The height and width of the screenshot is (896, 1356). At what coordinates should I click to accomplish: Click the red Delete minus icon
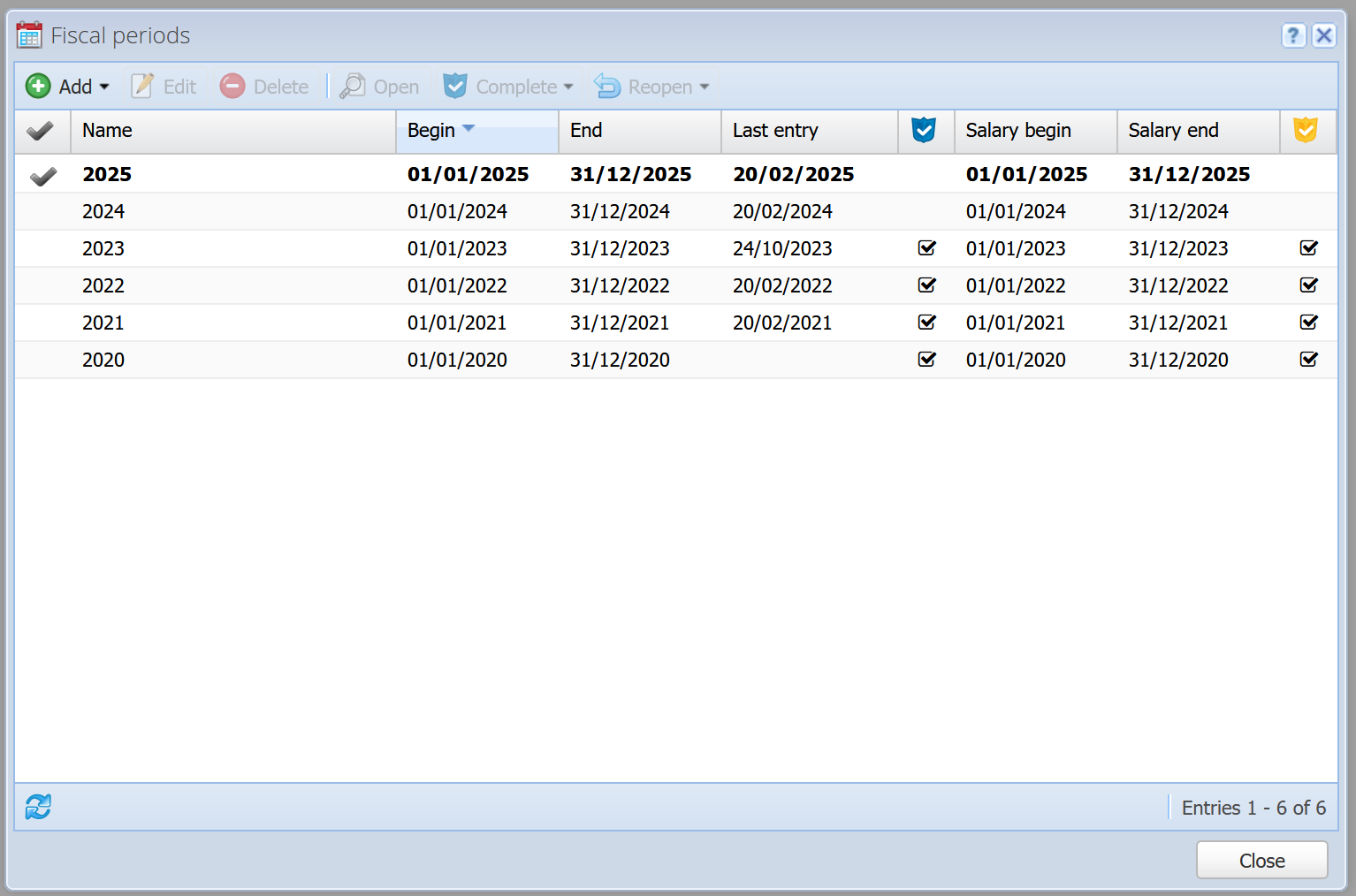(232, 86)
